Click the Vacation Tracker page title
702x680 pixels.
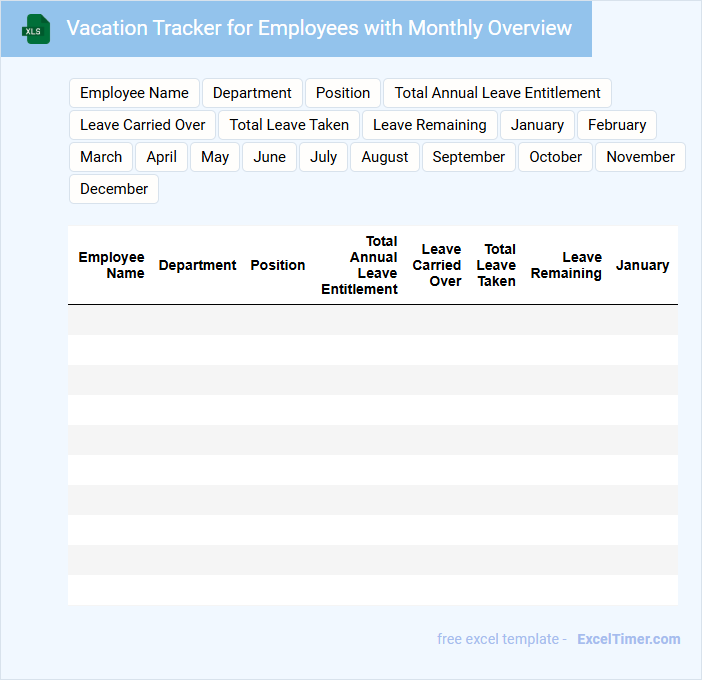click(319, 28)
